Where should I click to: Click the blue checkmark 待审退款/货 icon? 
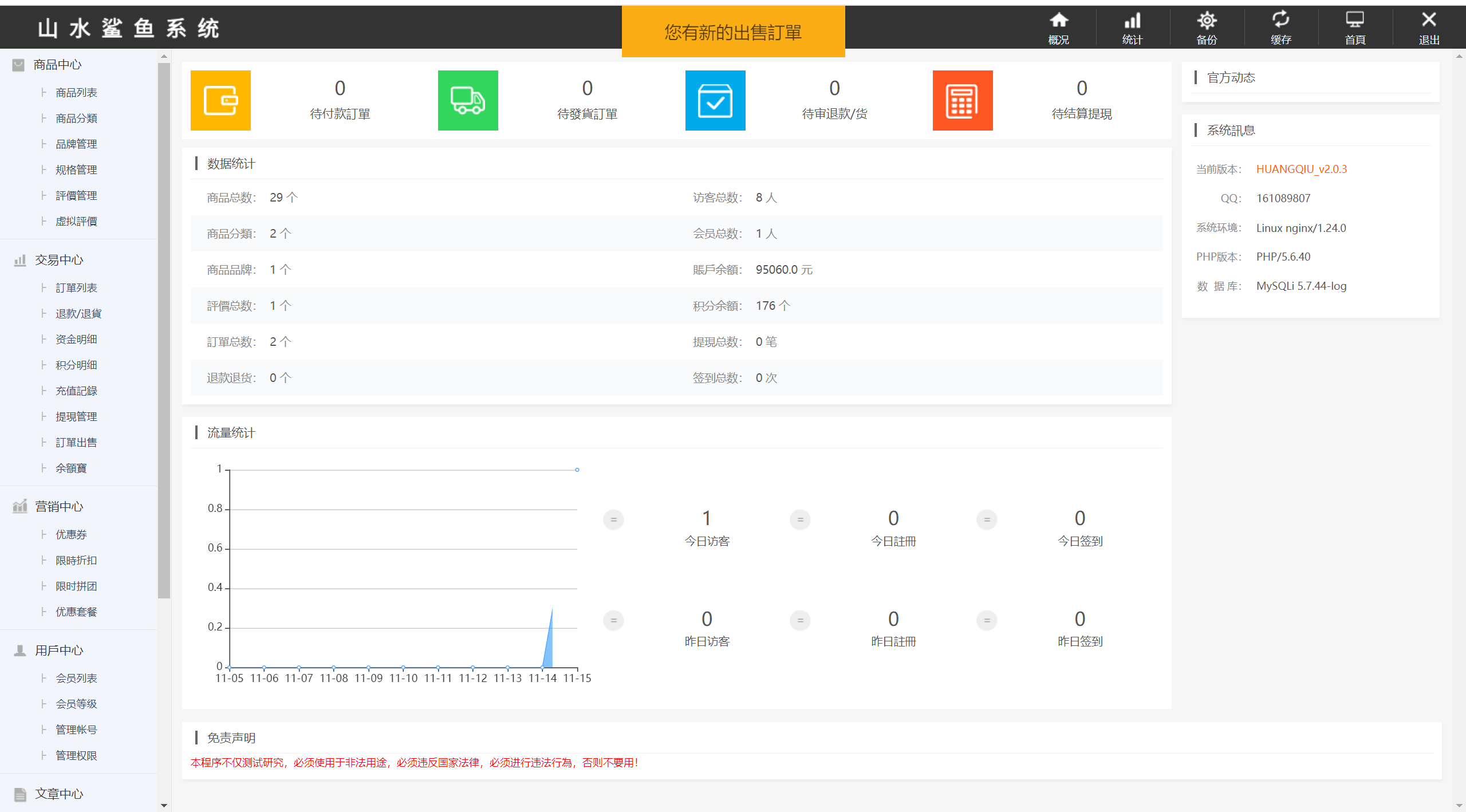coord(715,100)
